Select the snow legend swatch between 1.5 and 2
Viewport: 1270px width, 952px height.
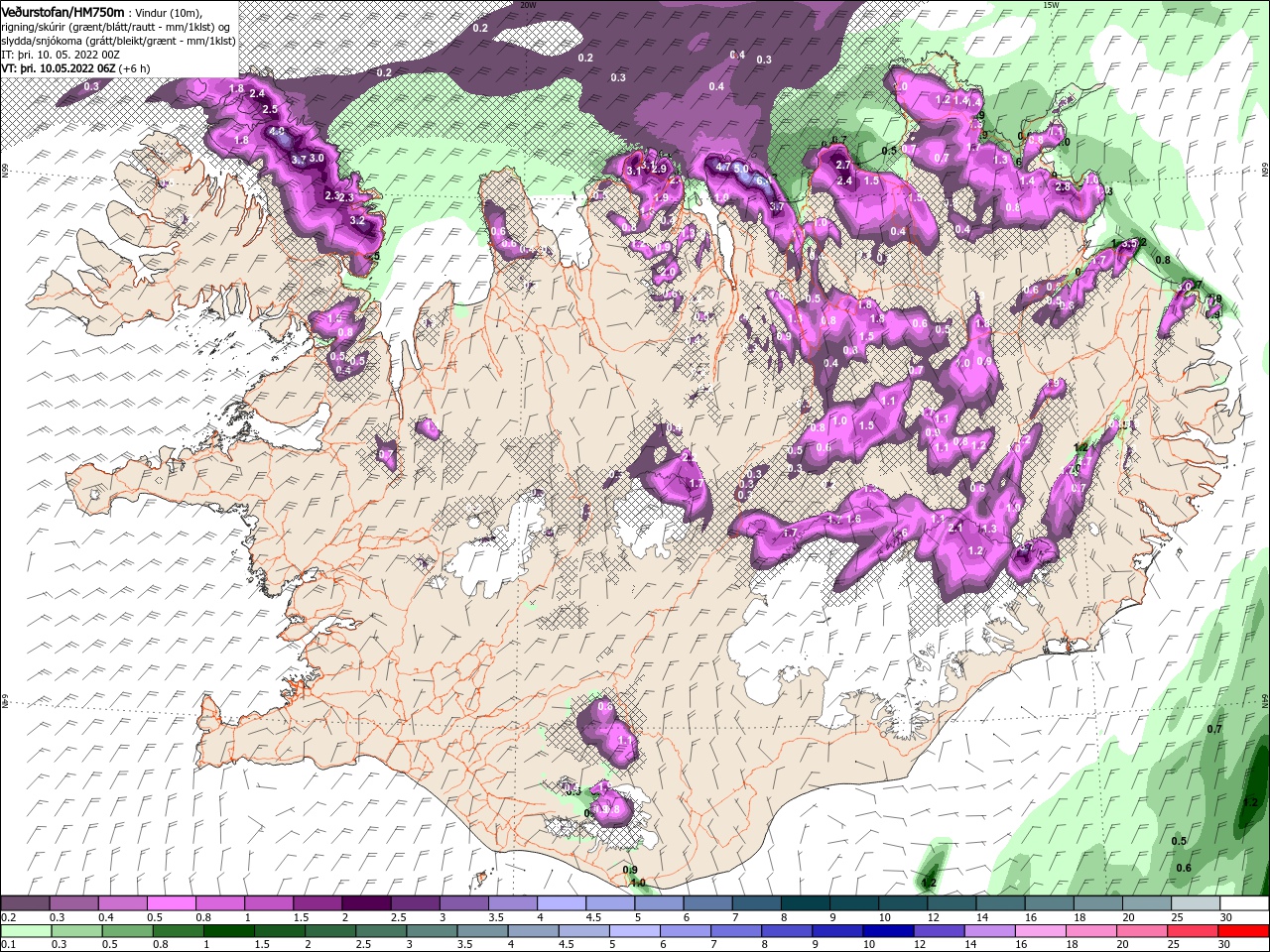coord(317,903)
